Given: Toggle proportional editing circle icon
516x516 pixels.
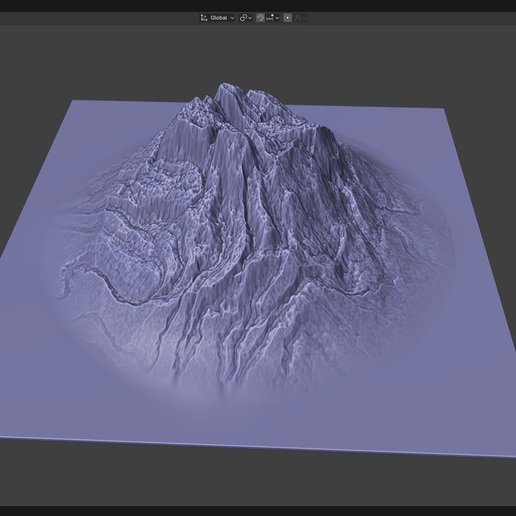Looking at the screenshot, I should [287, 18].
